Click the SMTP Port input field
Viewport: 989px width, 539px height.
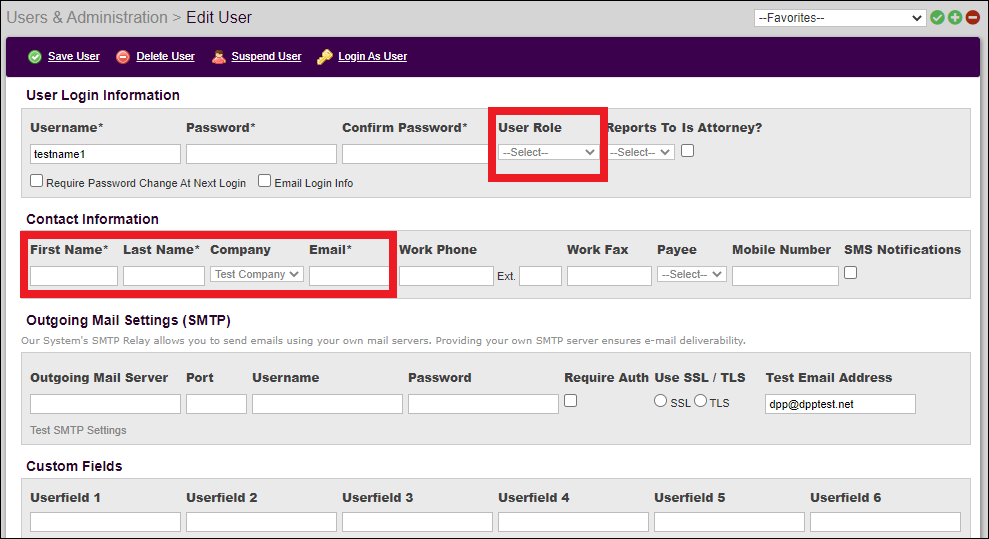(x=216, y=404)
